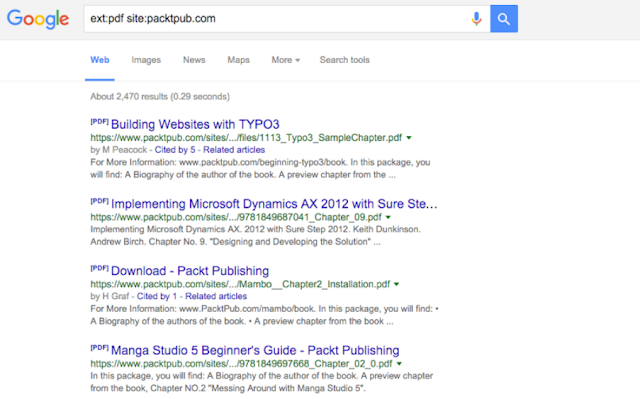The height and width of the screenshot is (399, 640).
Task: Click the Google logo
Action: coord(38,19)
